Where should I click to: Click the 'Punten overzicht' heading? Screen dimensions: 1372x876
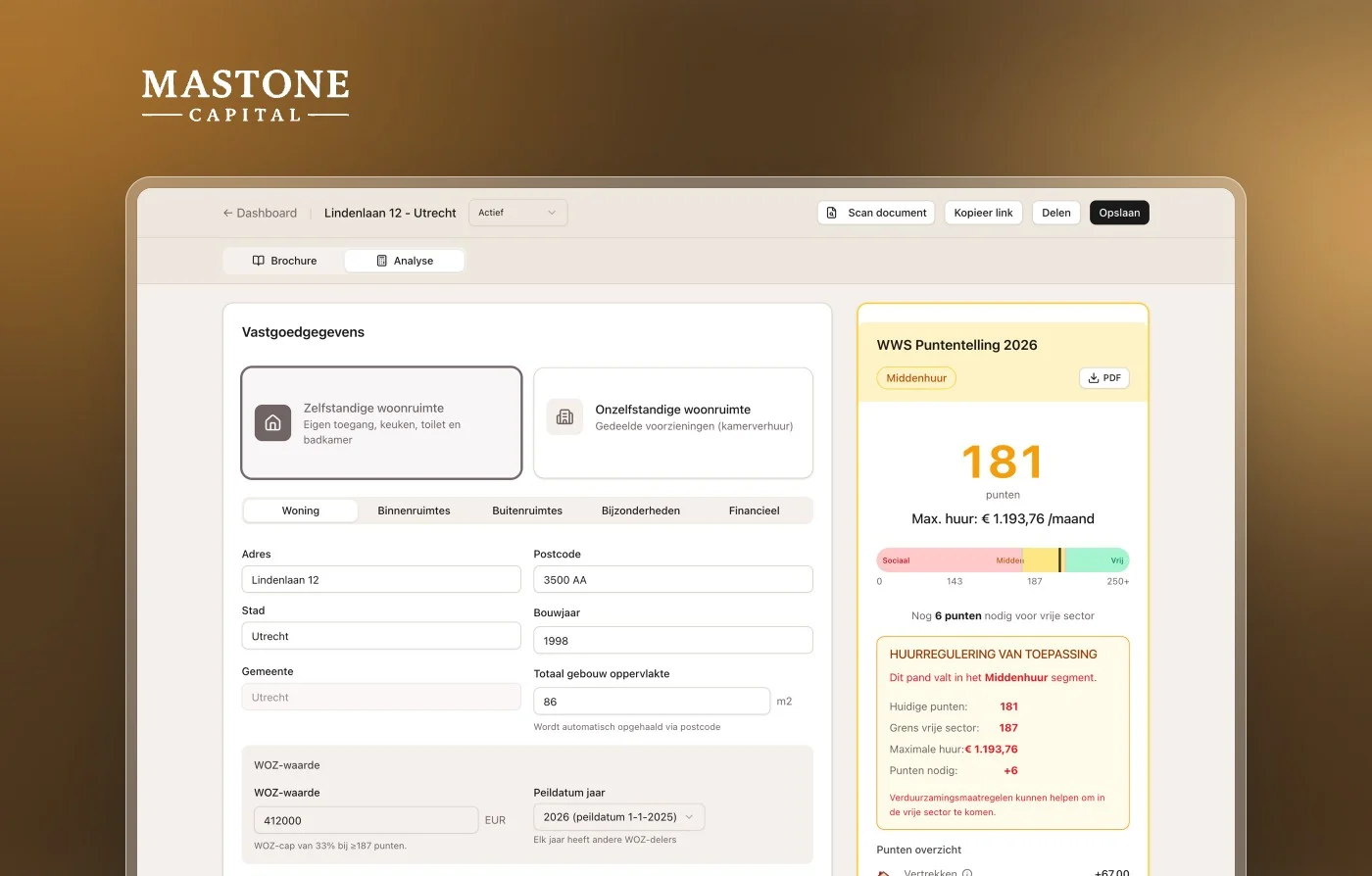pyautogui.click(x=919, y=850)
